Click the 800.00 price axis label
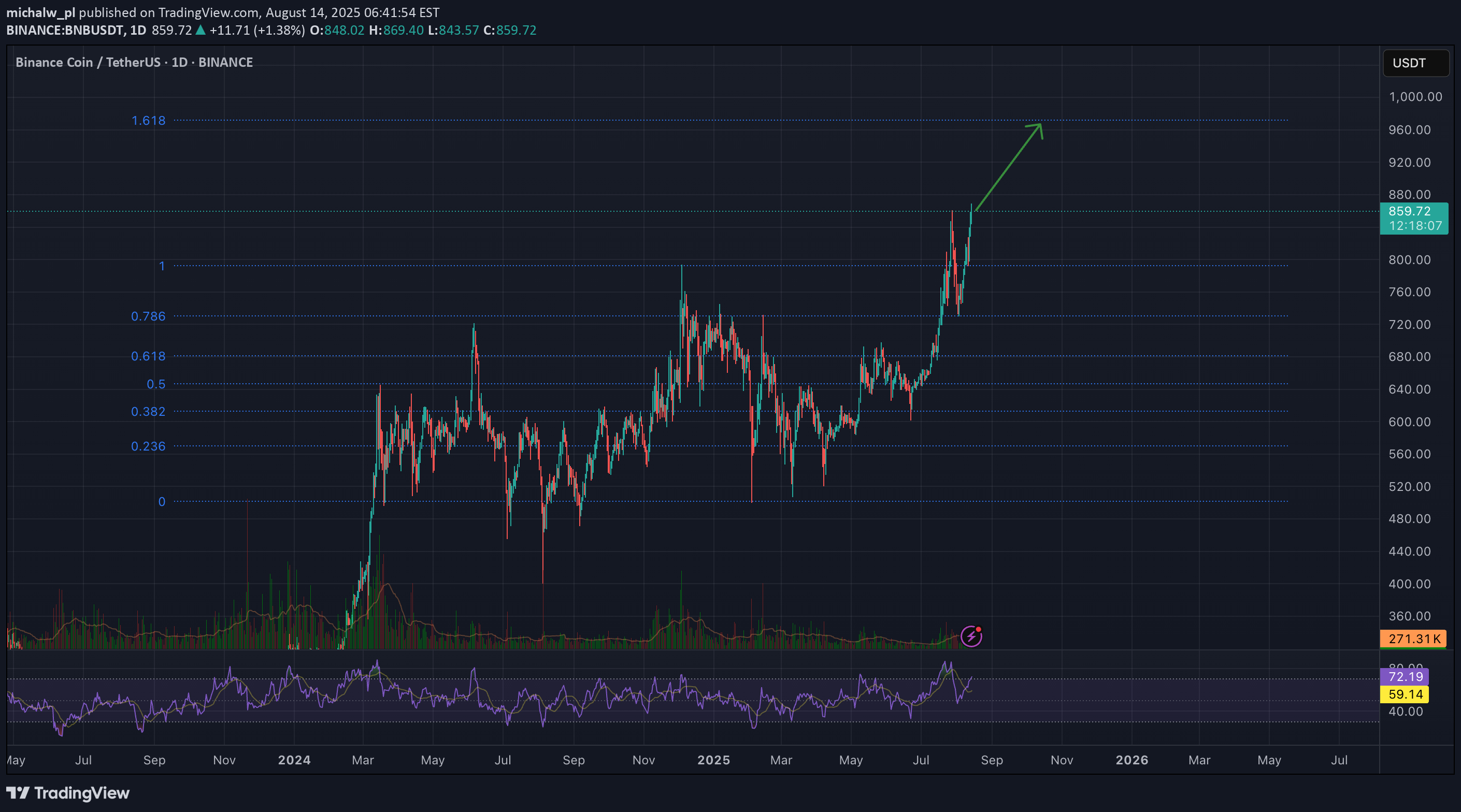The width and height of the screenshot is (1461, 812). coord(1409,259)
